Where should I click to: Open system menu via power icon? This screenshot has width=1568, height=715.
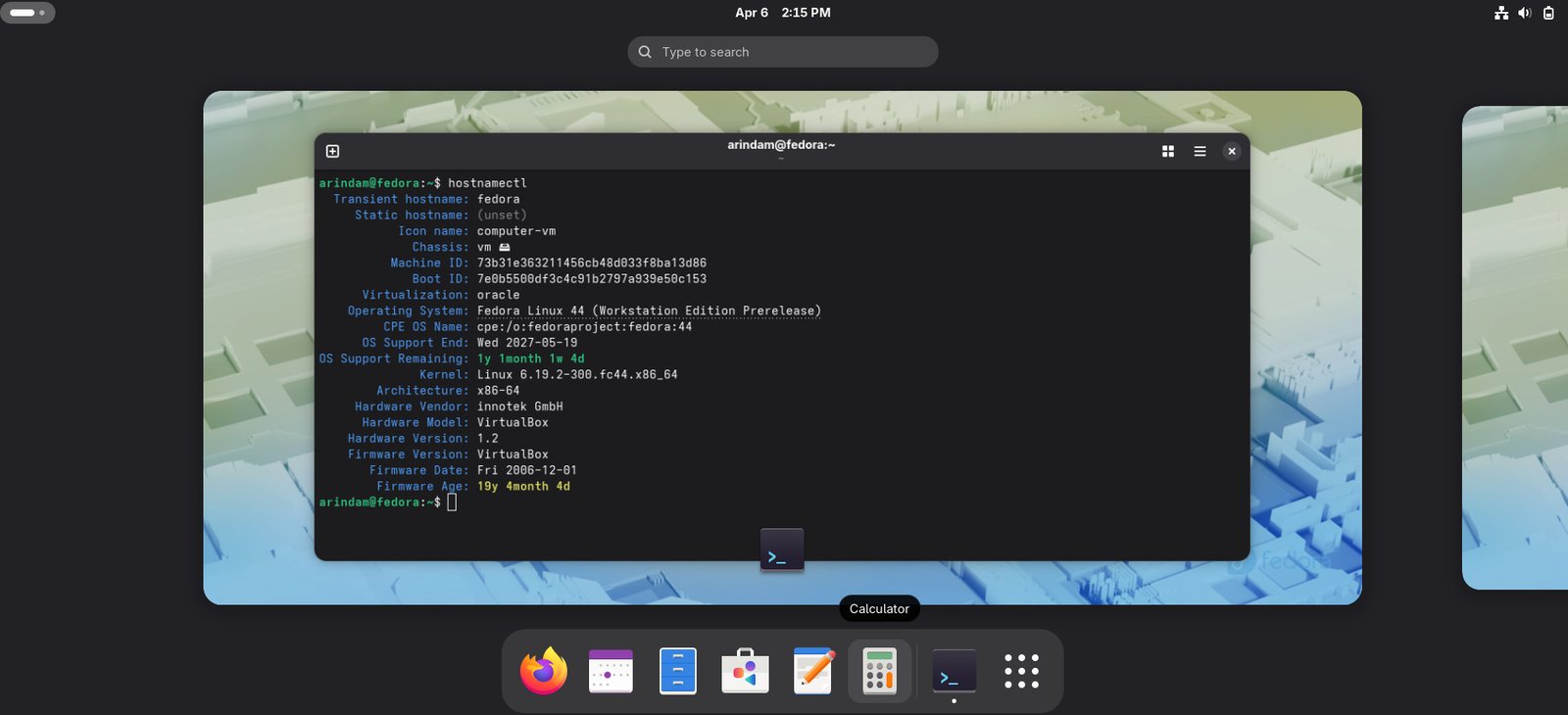click(1548, 13)
